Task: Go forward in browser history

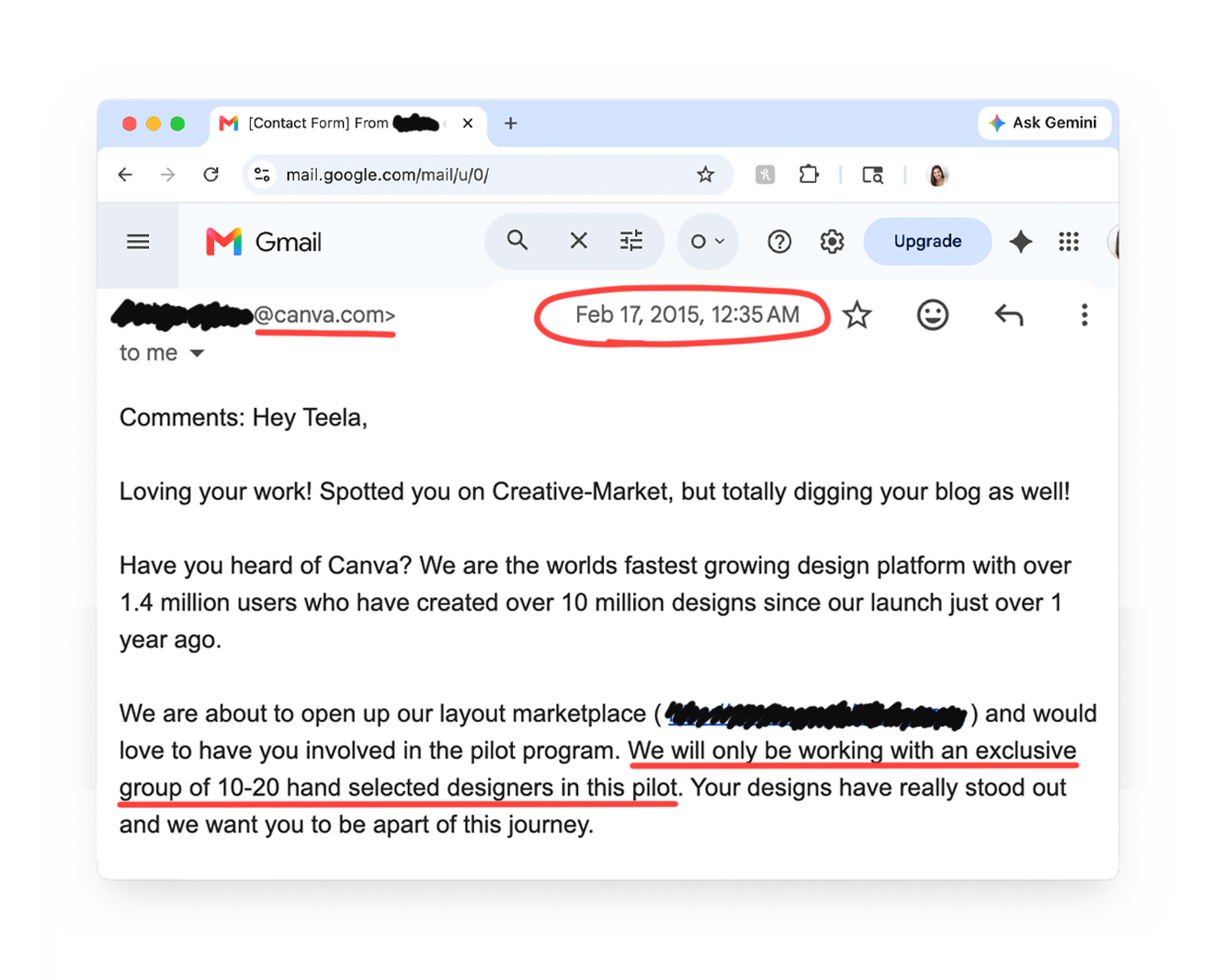Action: (167, 175)
